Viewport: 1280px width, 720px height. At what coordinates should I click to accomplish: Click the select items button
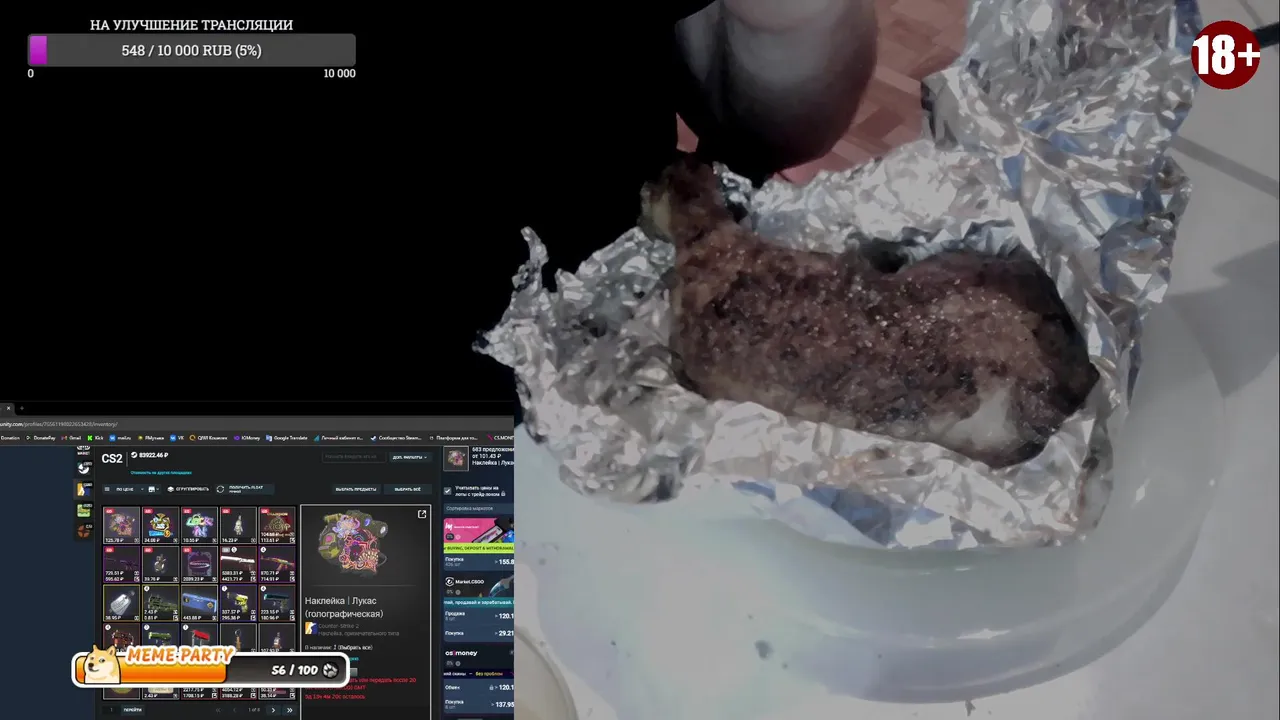point(356,489)
